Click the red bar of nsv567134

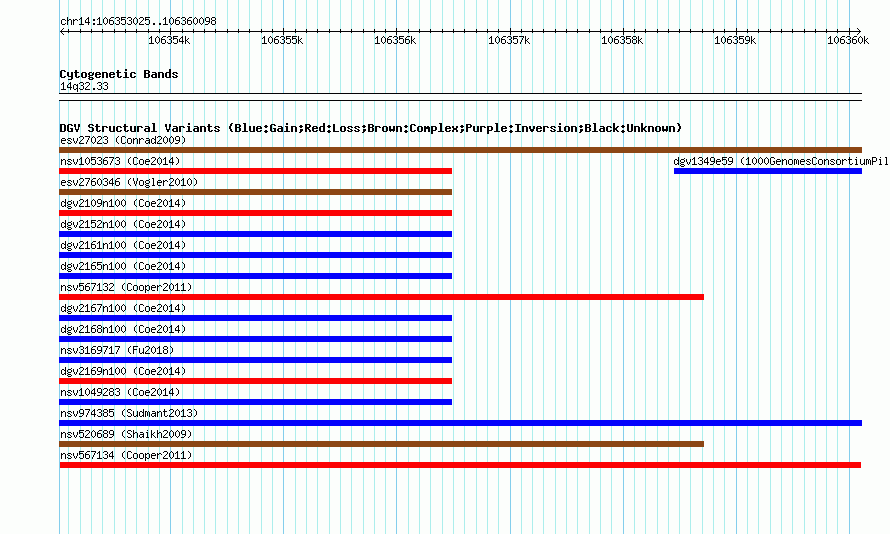coord(460,465)
